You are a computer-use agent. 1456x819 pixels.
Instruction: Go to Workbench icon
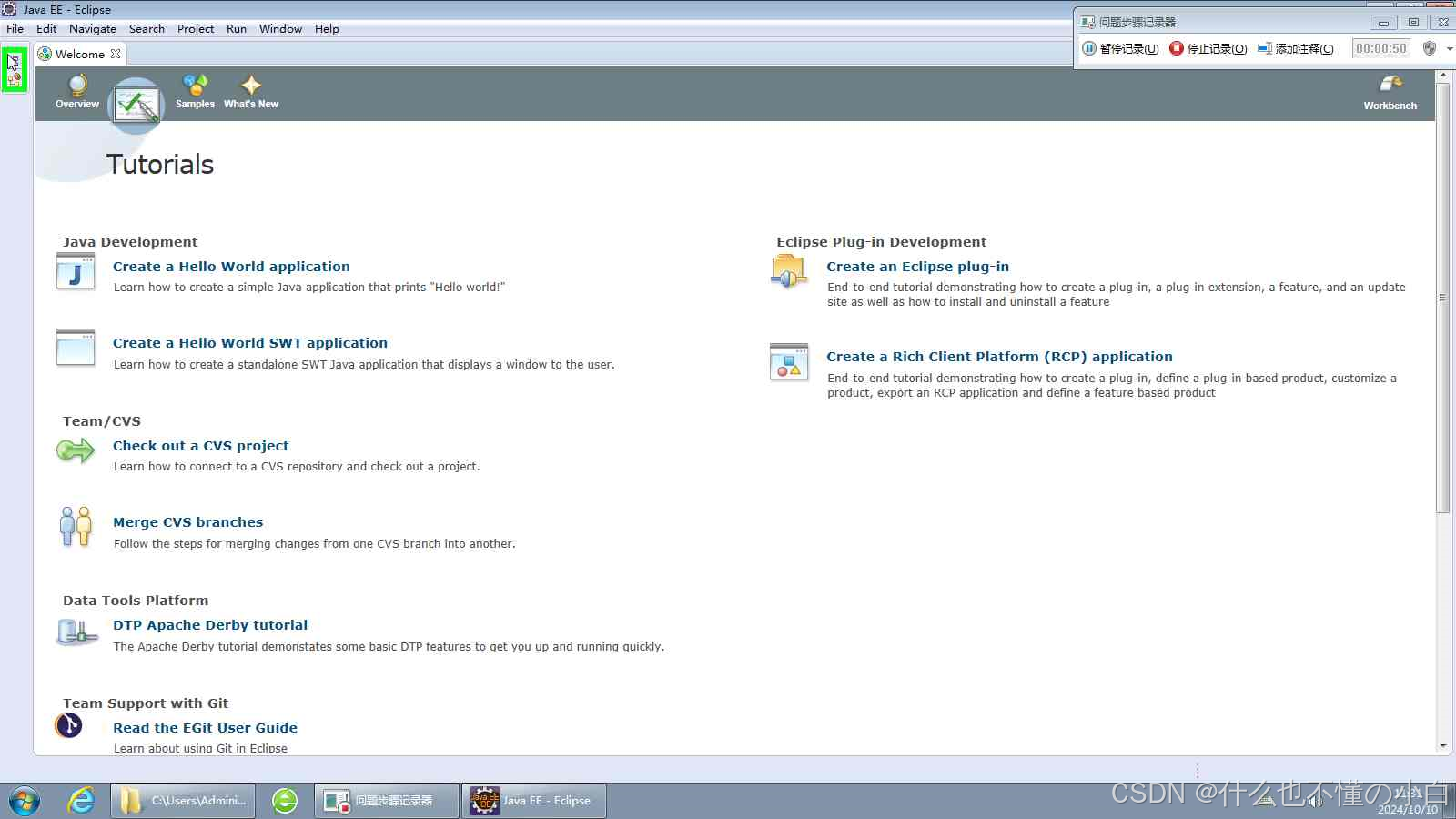[x=1390, y=86]
